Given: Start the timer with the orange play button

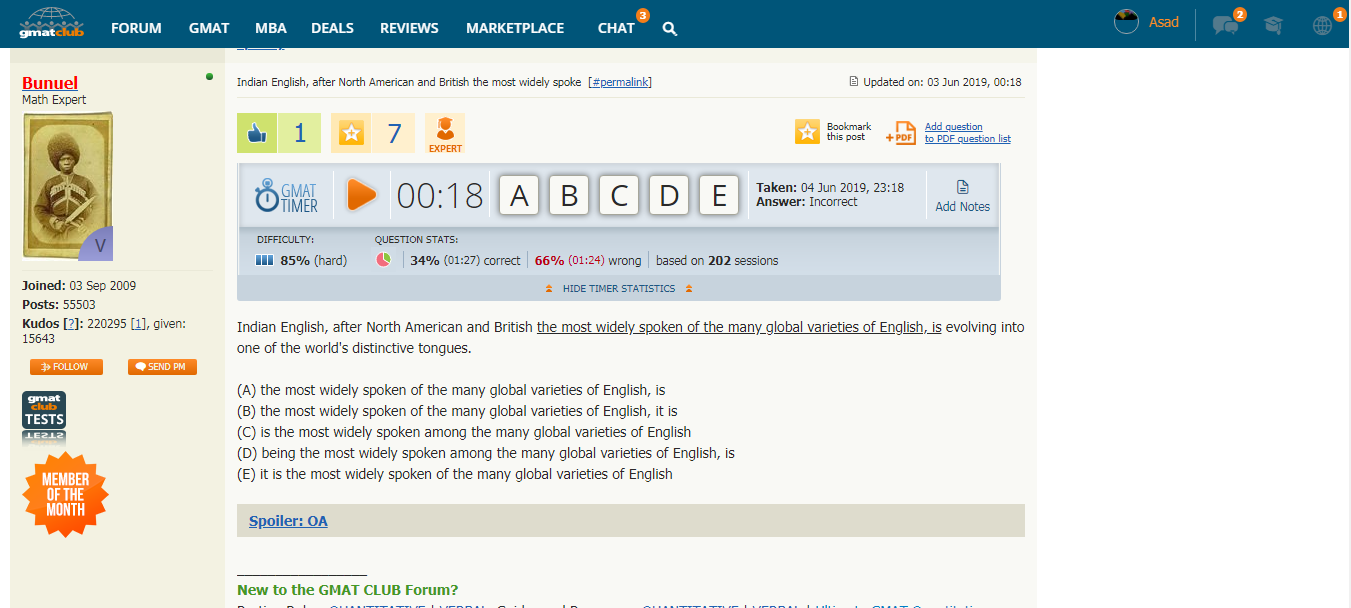Looking at the screenshot, I should [x=361, y=195].
